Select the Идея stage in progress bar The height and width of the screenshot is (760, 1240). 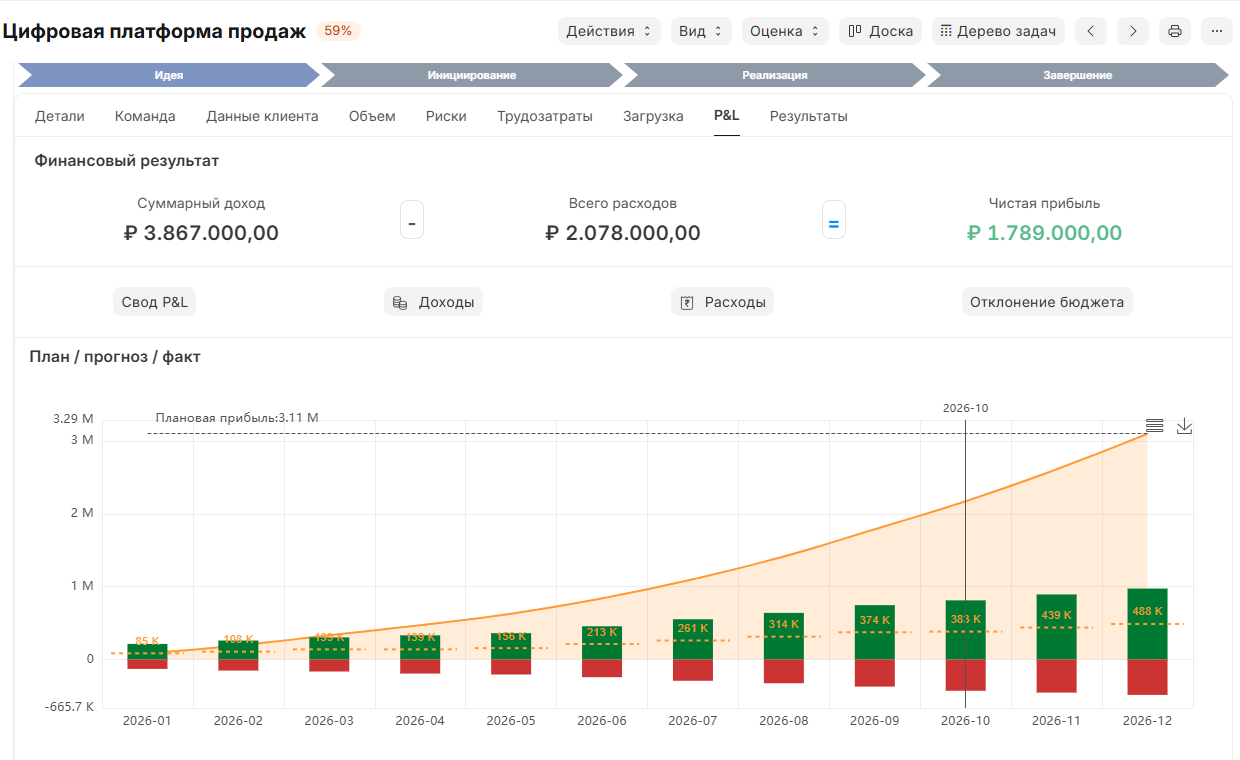[168, 75]
